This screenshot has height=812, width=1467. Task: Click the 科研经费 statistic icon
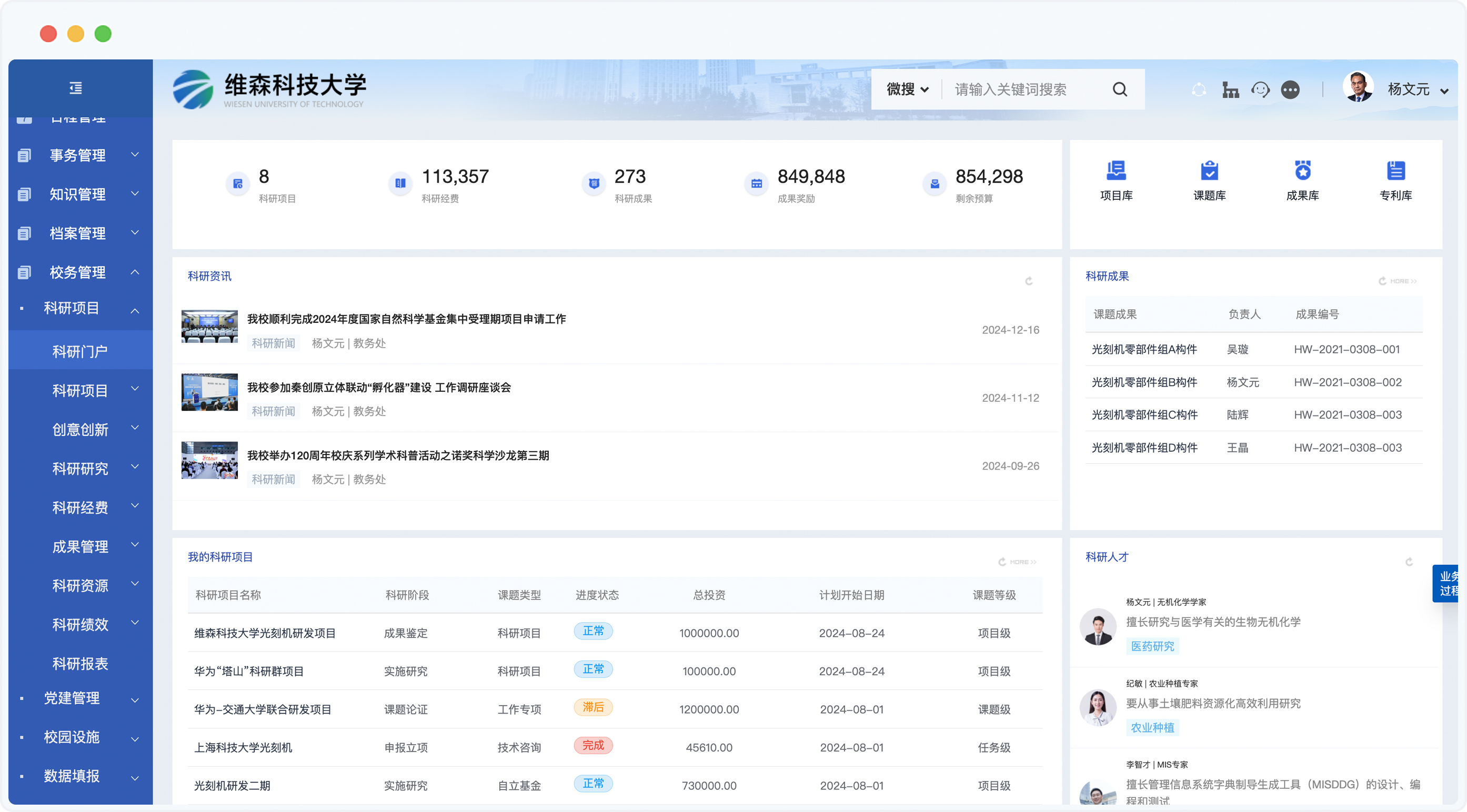pyautogui.click(x=400, y=183)
